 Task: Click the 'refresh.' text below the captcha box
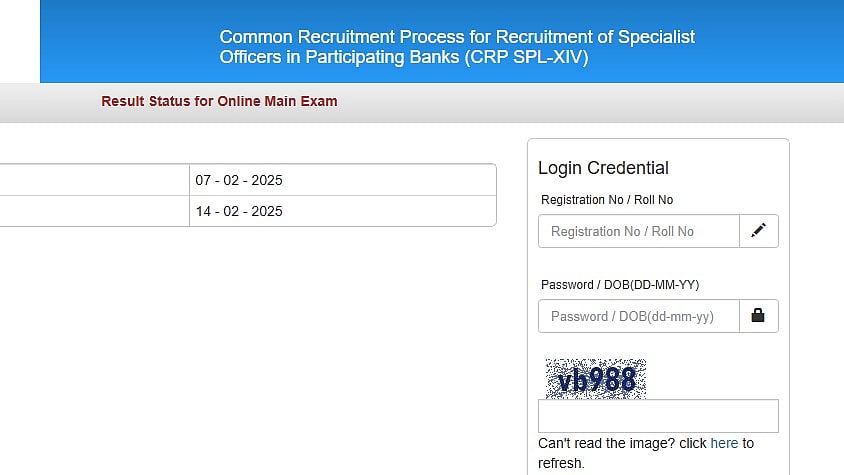coord(561,463)
